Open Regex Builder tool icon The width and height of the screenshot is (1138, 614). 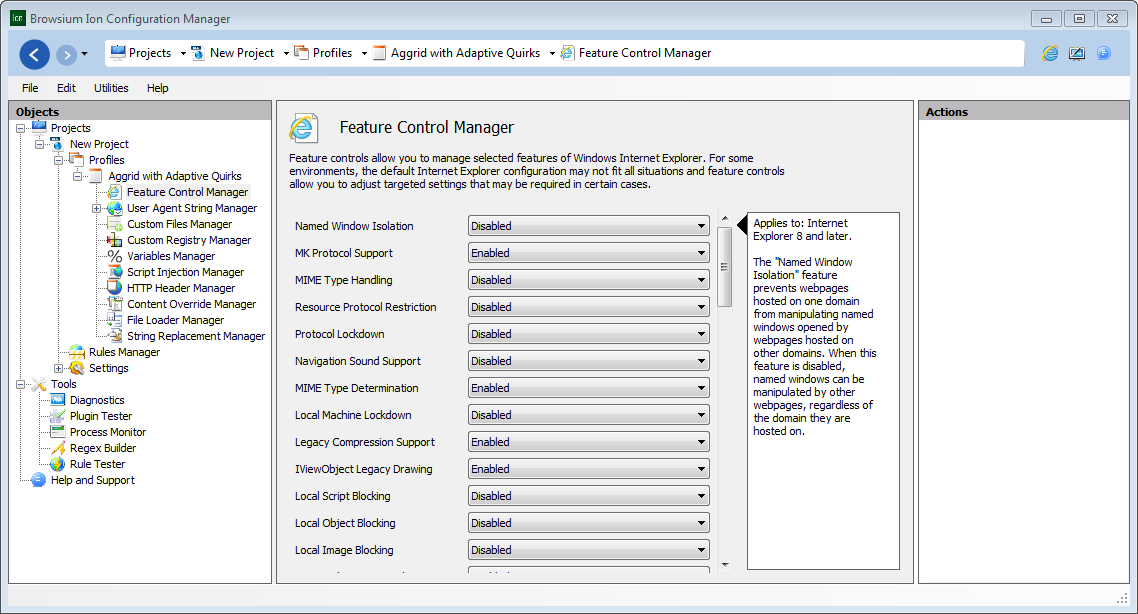[x=58, y=448]
